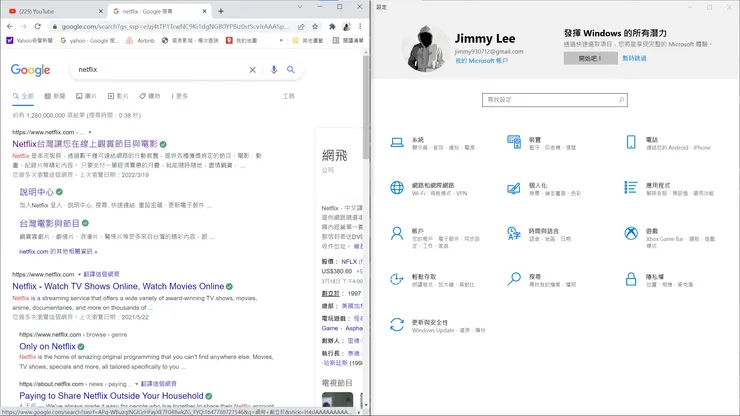Click the Chrome address bar URL
This screenshot has height=416, width=740.
175,26
